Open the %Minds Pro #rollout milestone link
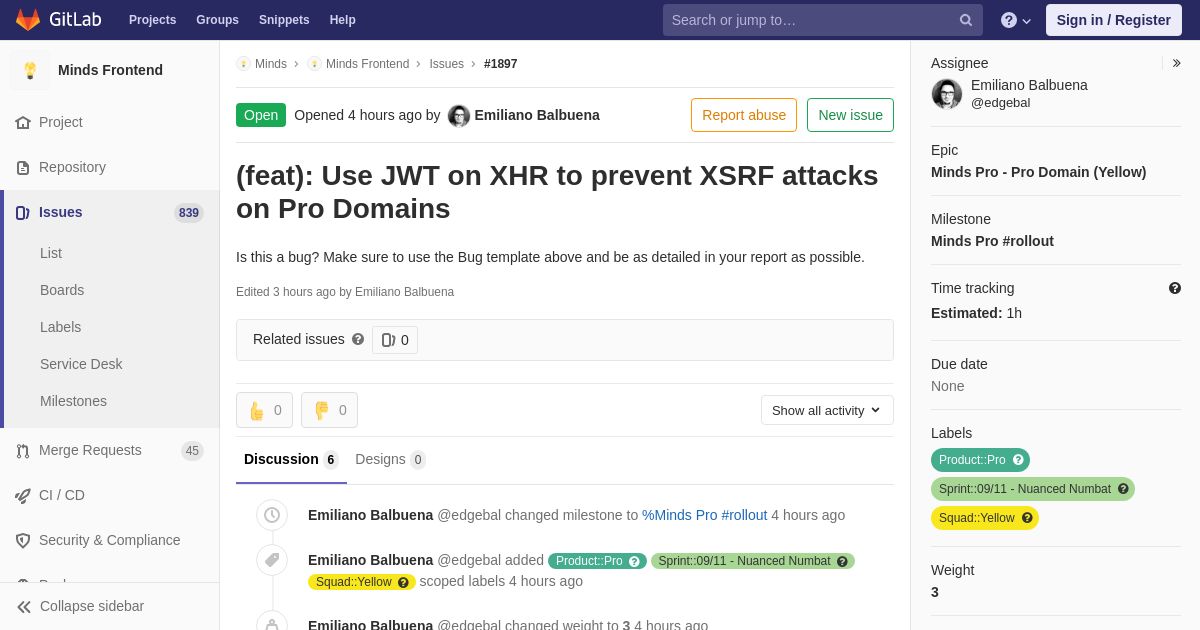 [x=705, y=515]
